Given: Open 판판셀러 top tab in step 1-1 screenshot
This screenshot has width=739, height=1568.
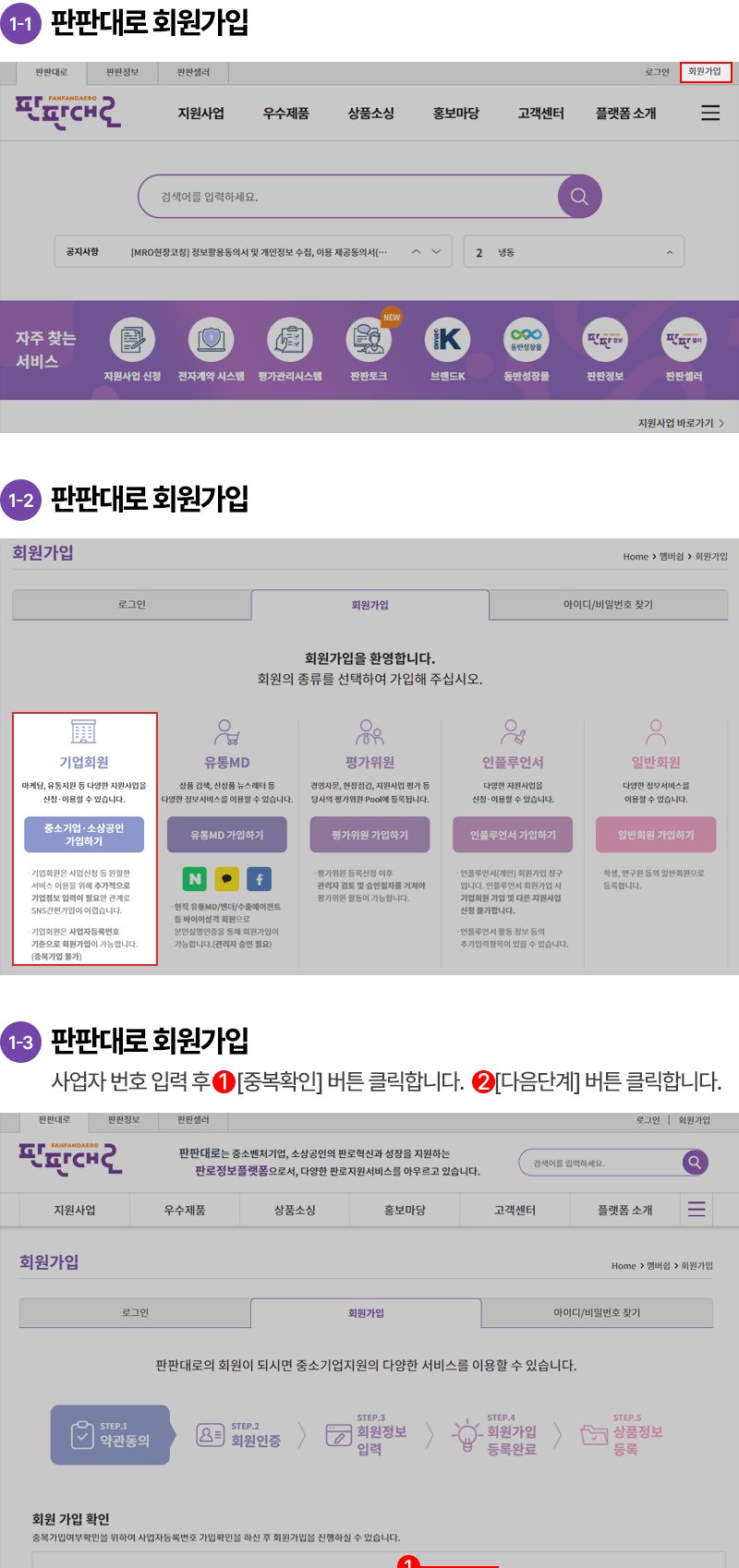Looking at the screenshot, I should pos(193,72).
